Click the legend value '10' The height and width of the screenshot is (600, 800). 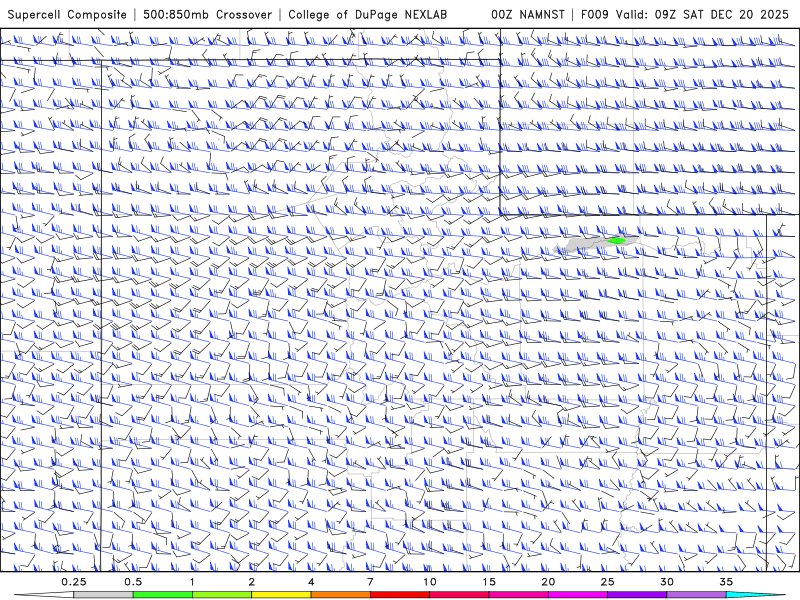[x=430, y=582]
